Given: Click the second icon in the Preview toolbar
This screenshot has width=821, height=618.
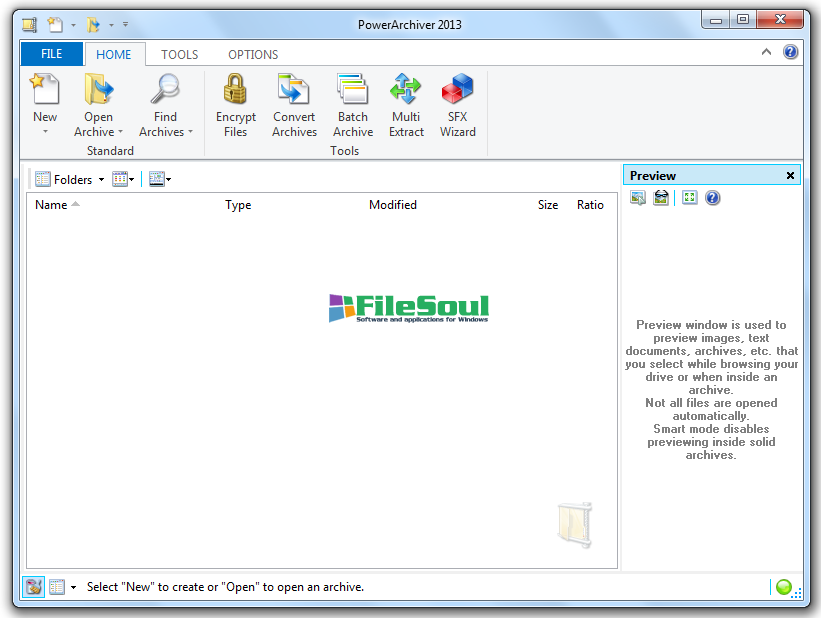Looking at the screenshot, I should (661, 198).
